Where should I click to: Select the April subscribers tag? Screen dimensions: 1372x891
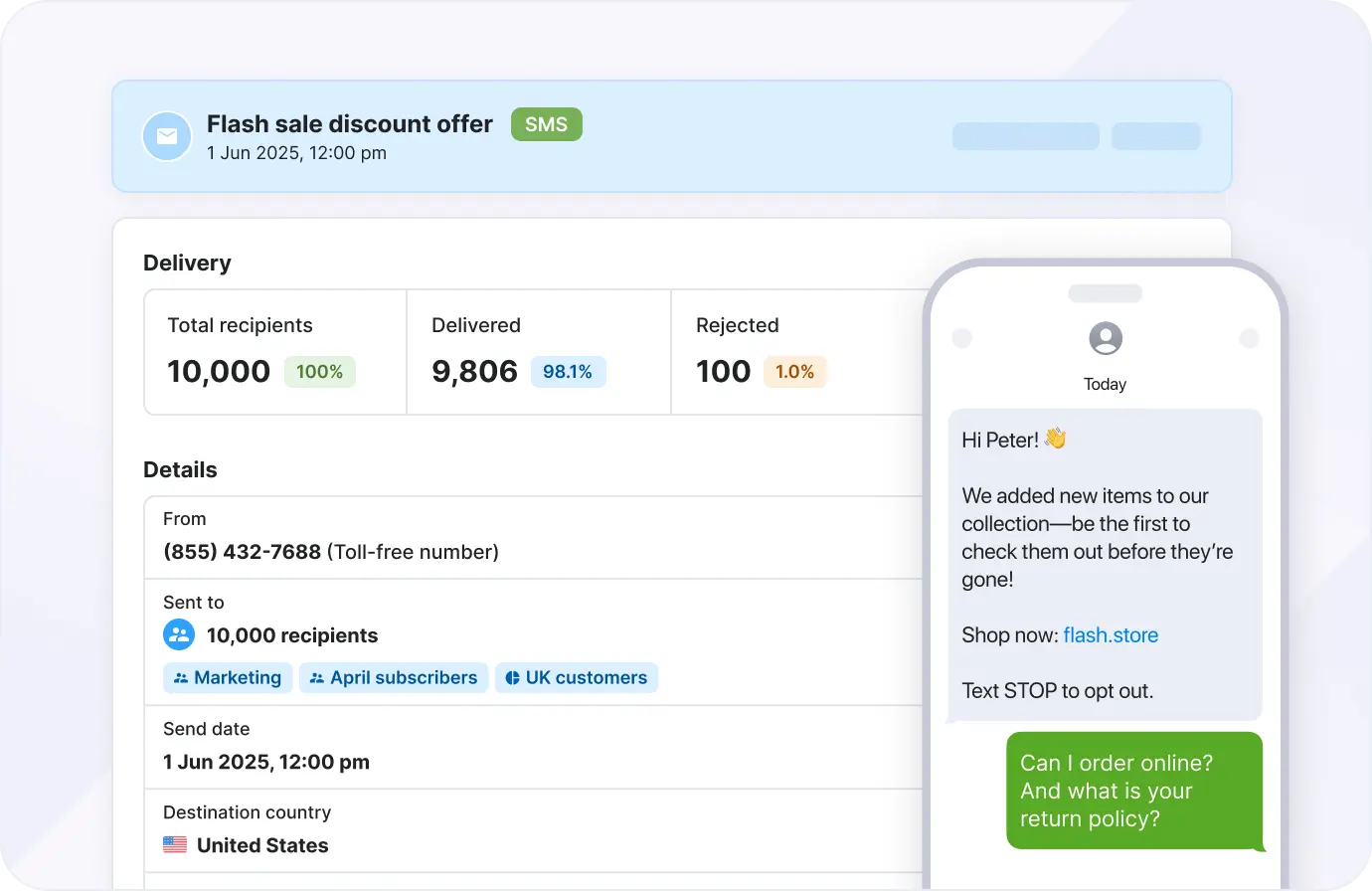pyautogui.click(x=394, y=678)
